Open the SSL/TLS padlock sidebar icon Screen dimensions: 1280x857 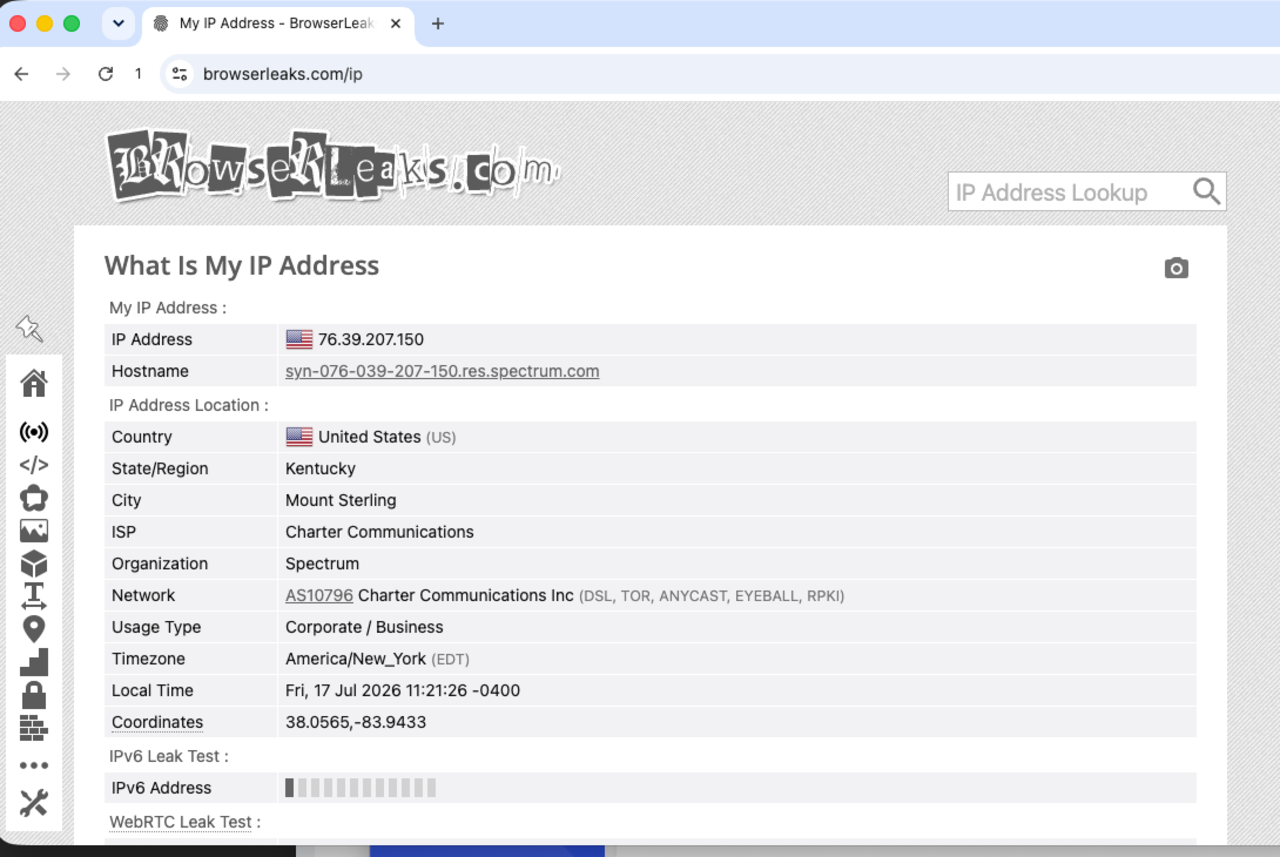coord(34,695)
